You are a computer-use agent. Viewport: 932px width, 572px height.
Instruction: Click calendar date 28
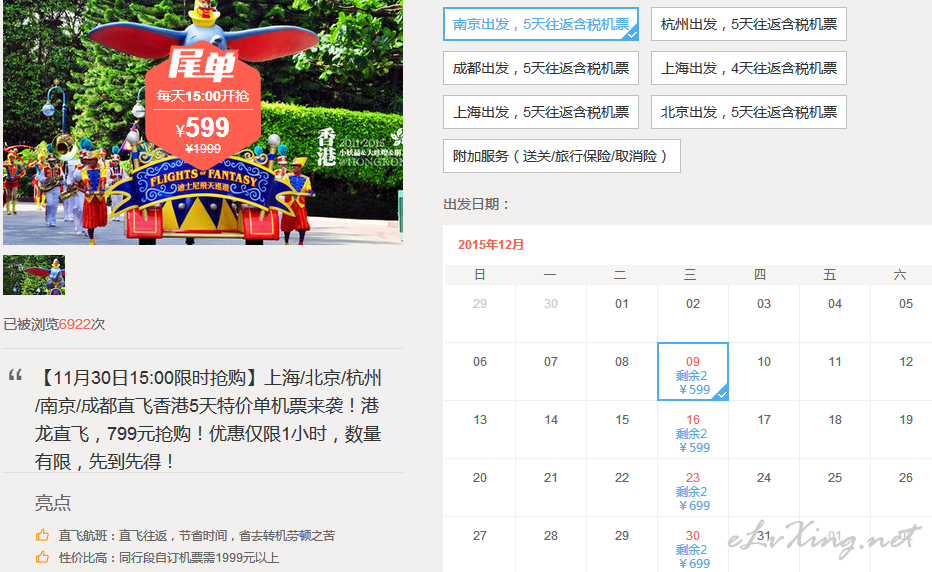pyautogui.click(x=551, y=536)
